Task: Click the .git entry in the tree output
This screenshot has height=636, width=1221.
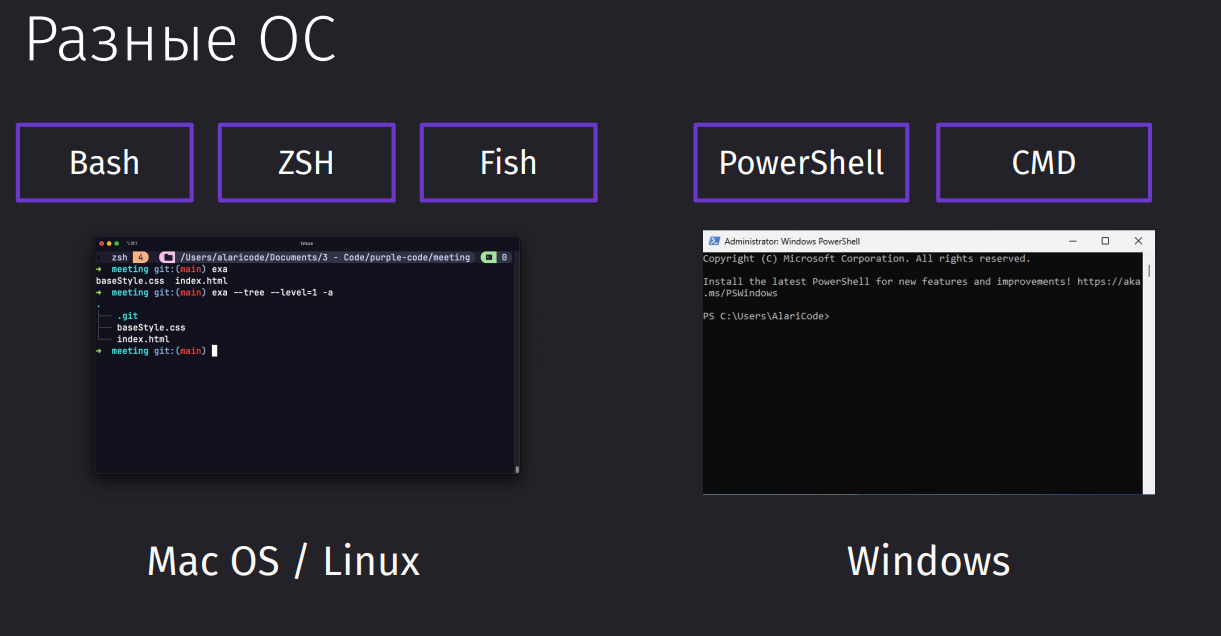Action: [127, 316]
